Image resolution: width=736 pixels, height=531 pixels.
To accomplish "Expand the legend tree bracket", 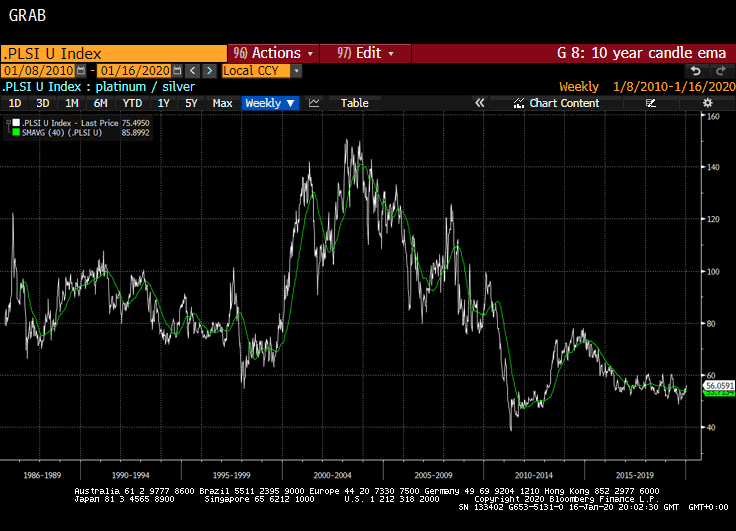I will [8, 128].
